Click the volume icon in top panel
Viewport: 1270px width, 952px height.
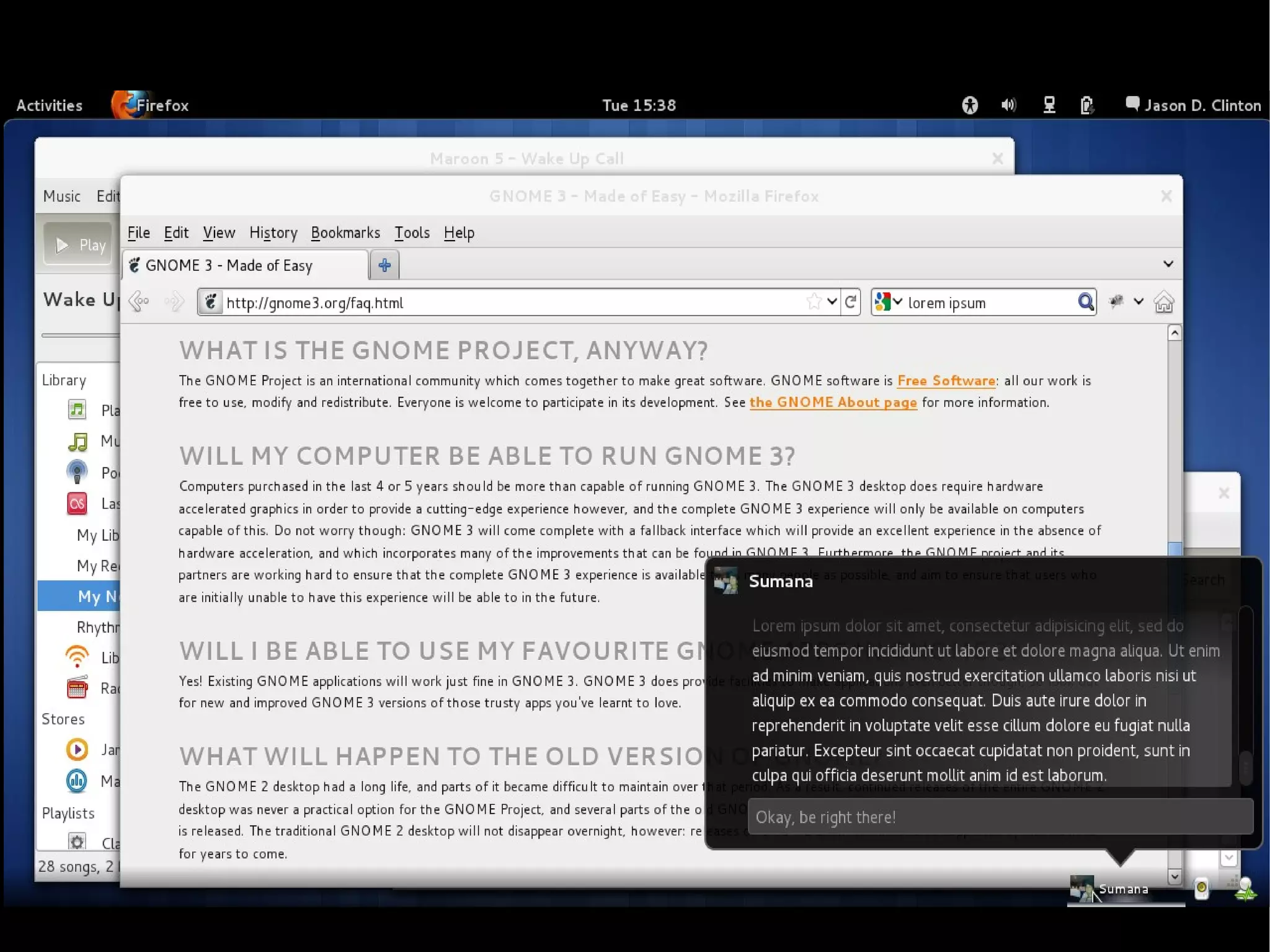1008,105
